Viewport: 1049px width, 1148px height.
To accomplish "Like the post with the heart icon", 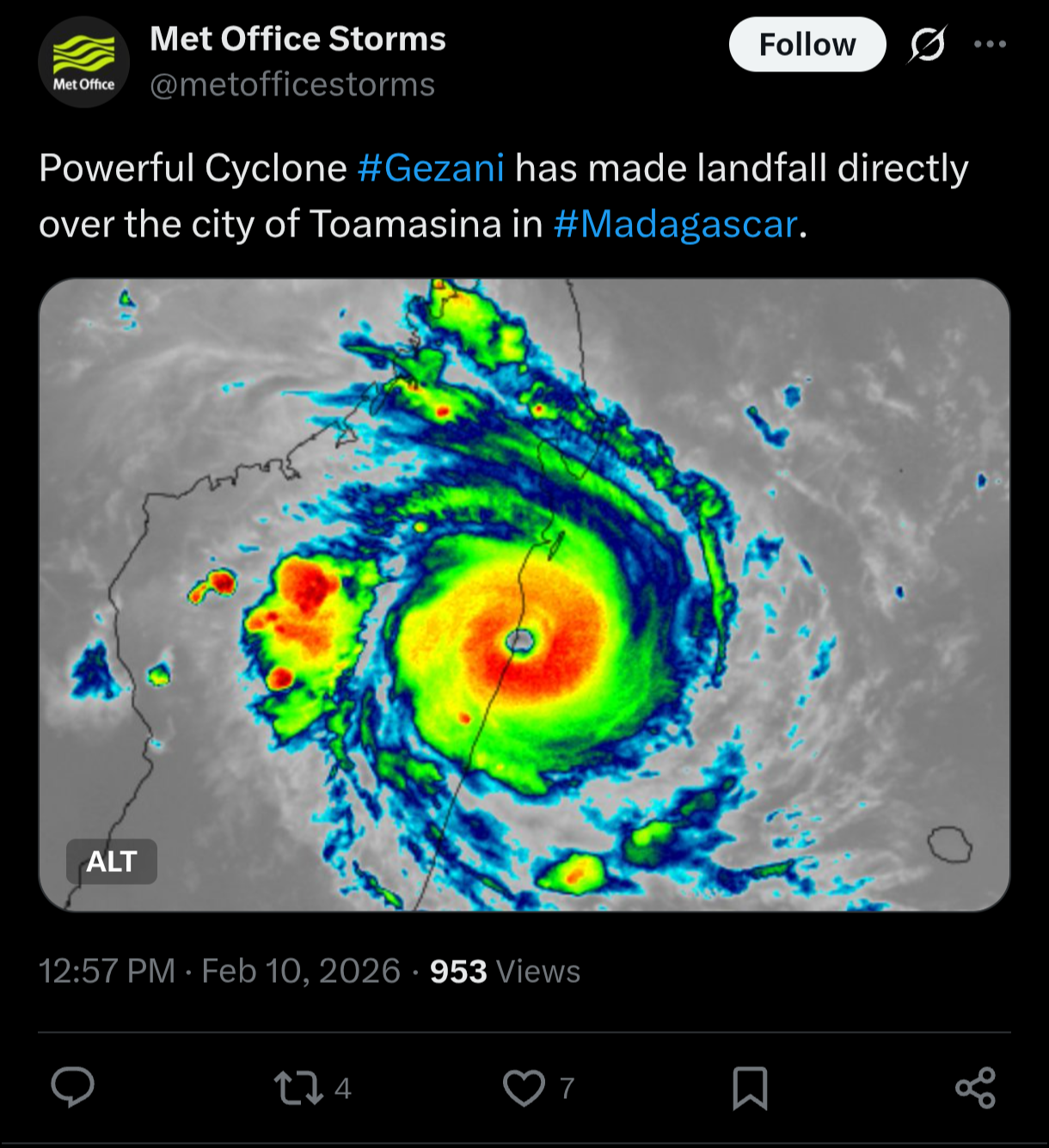I will click(524, 1088).
